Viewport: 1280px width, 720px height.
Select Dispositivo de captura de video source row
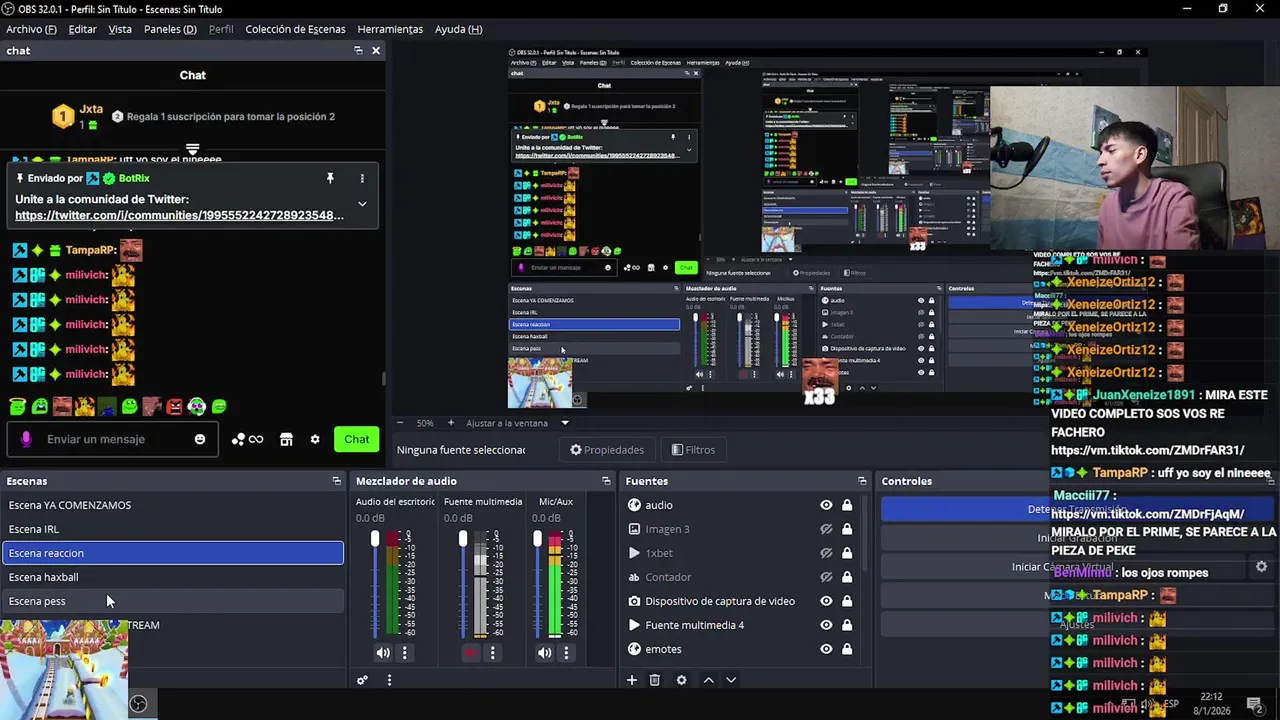741,601
